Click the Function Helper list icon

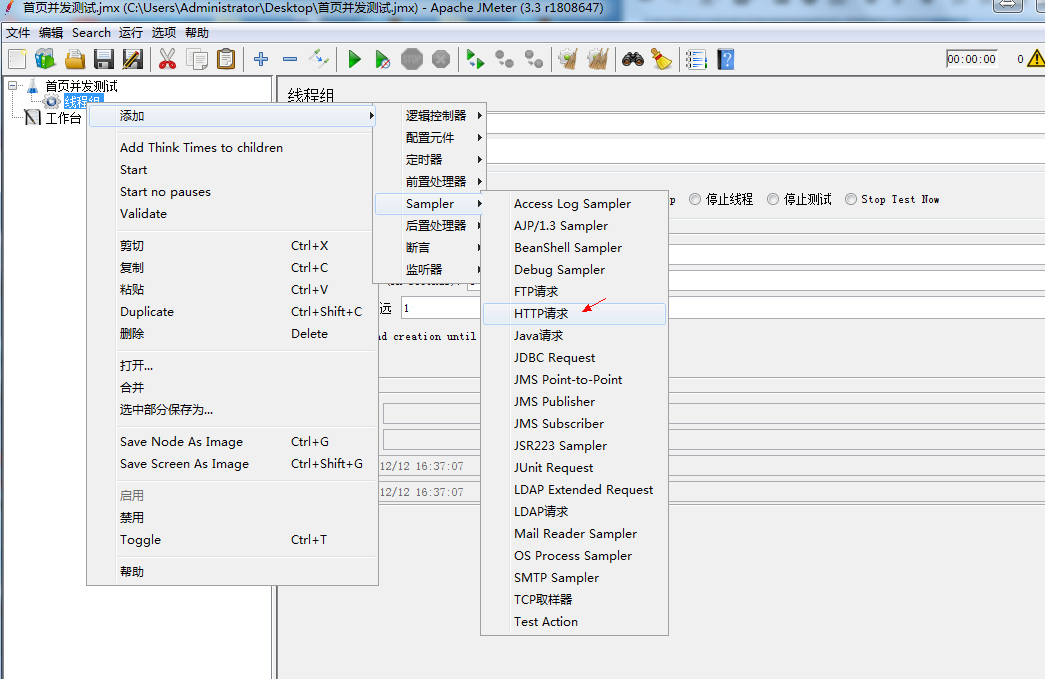tap(696, 59)
